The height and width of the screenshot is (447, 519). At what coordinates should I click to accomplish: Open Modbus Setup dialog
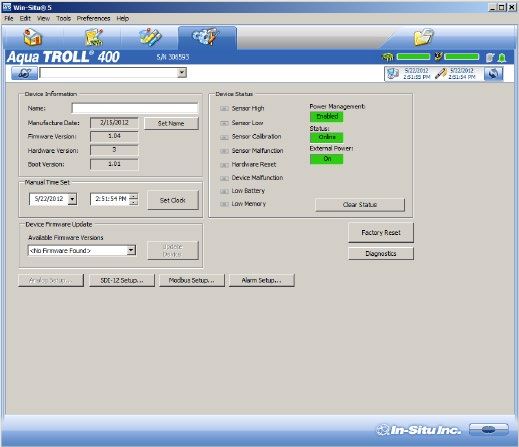pos(192,280)
